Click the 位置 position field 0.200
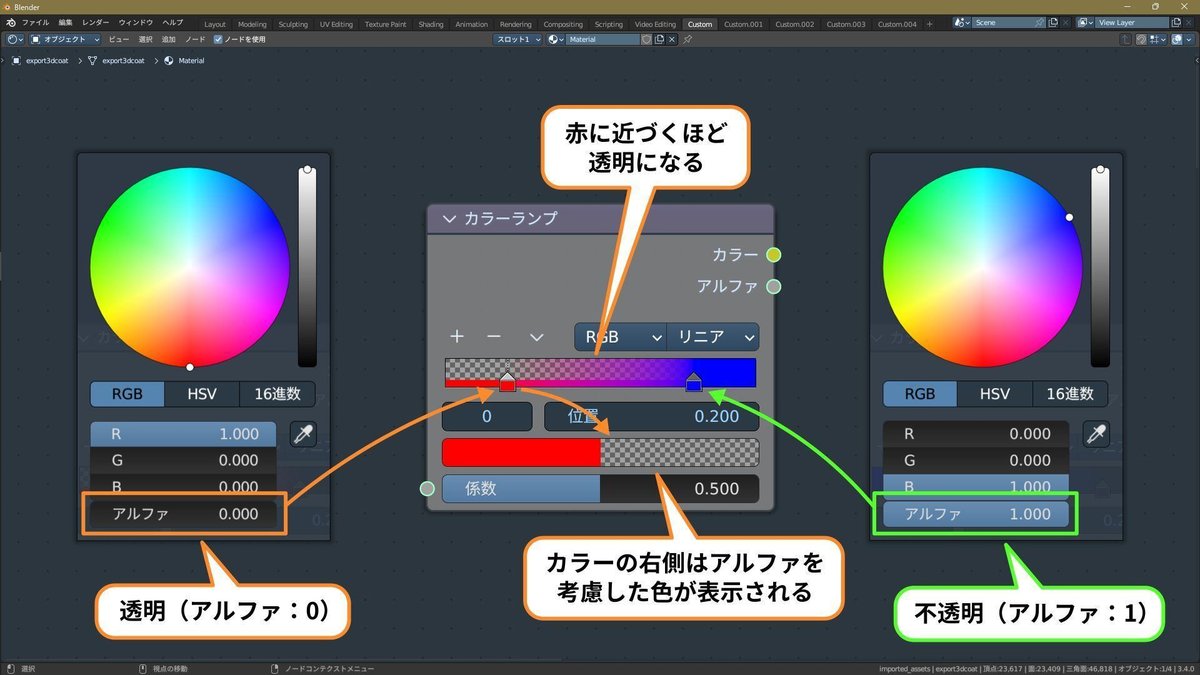 [x=652, y=416]
